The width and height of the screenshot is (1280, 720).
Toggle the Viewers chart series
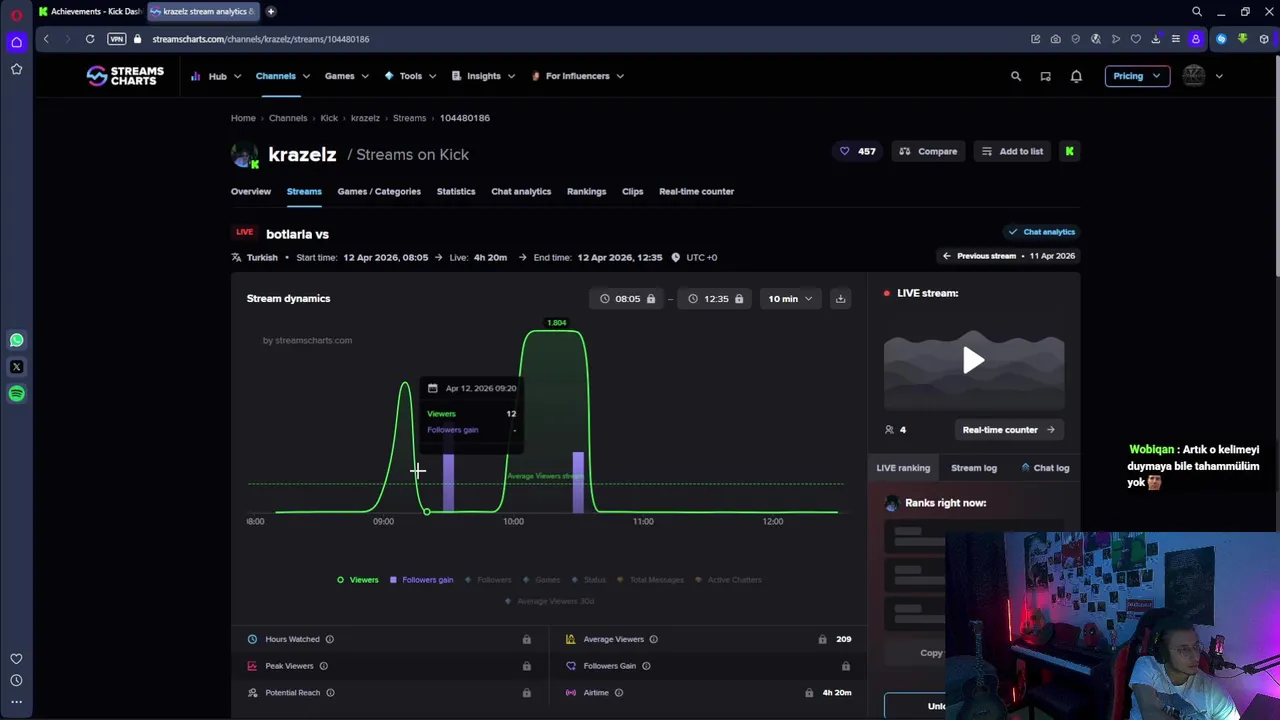click(x=358, y=580)
